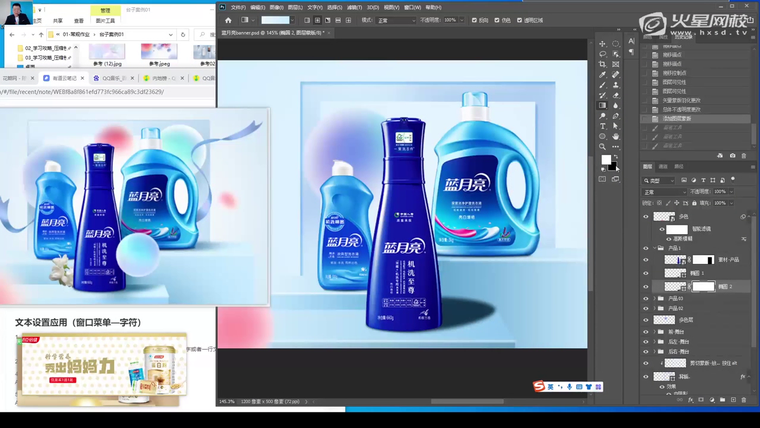Click the Home icon in options bar
This screenshot has height=428, width=760.
click(x=228, y=20)
